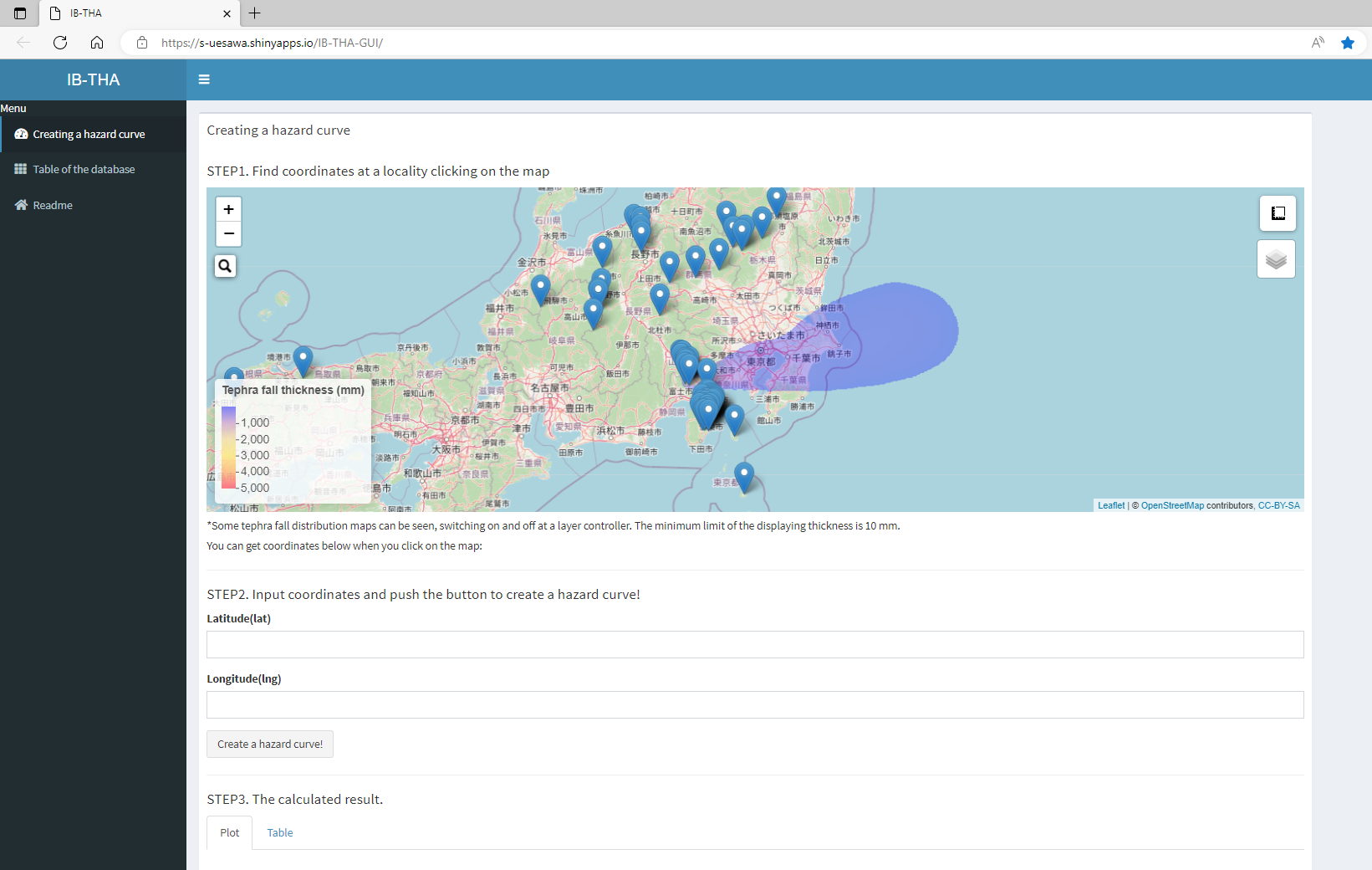This screenshot has width=1372, height=870.
Task: Open the OpenStreetMap attribution link
Action: coord(1172,505)
